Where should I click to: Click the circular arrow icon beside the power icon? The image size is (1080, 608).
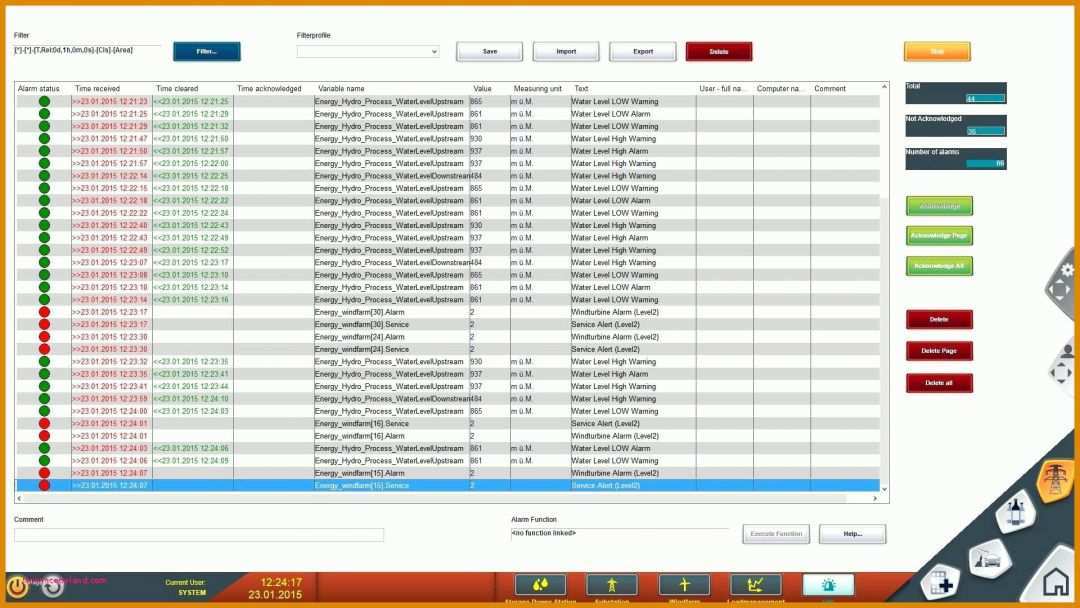[x=53, y=586]
